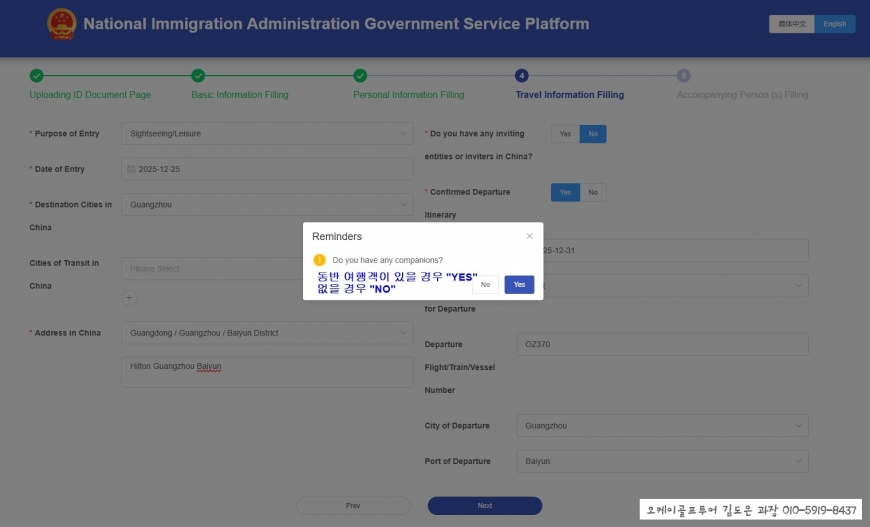Click the plus icon to add transit city
The width and height of the screenshot is (870, 527).
(129, 297)
